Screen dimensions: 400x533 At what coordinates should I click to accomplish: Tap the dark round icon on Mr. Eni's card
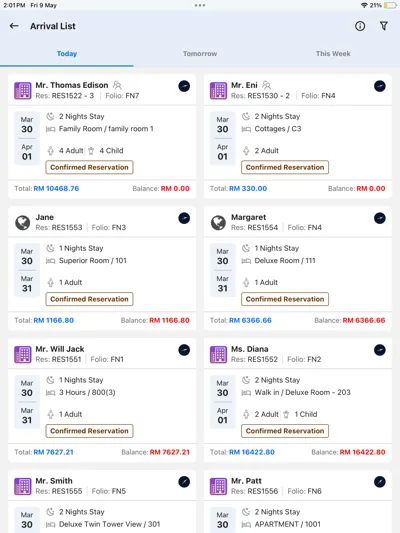pyautogui.click(x=380, y=86)
